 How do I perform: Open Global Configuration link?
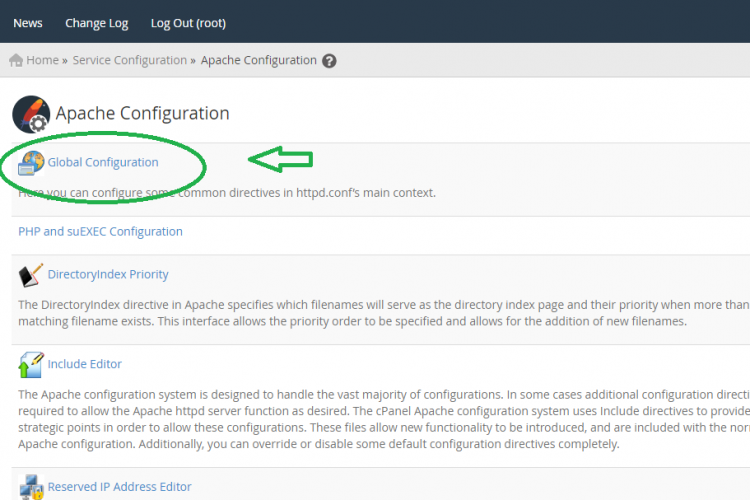tap(103, 162)
